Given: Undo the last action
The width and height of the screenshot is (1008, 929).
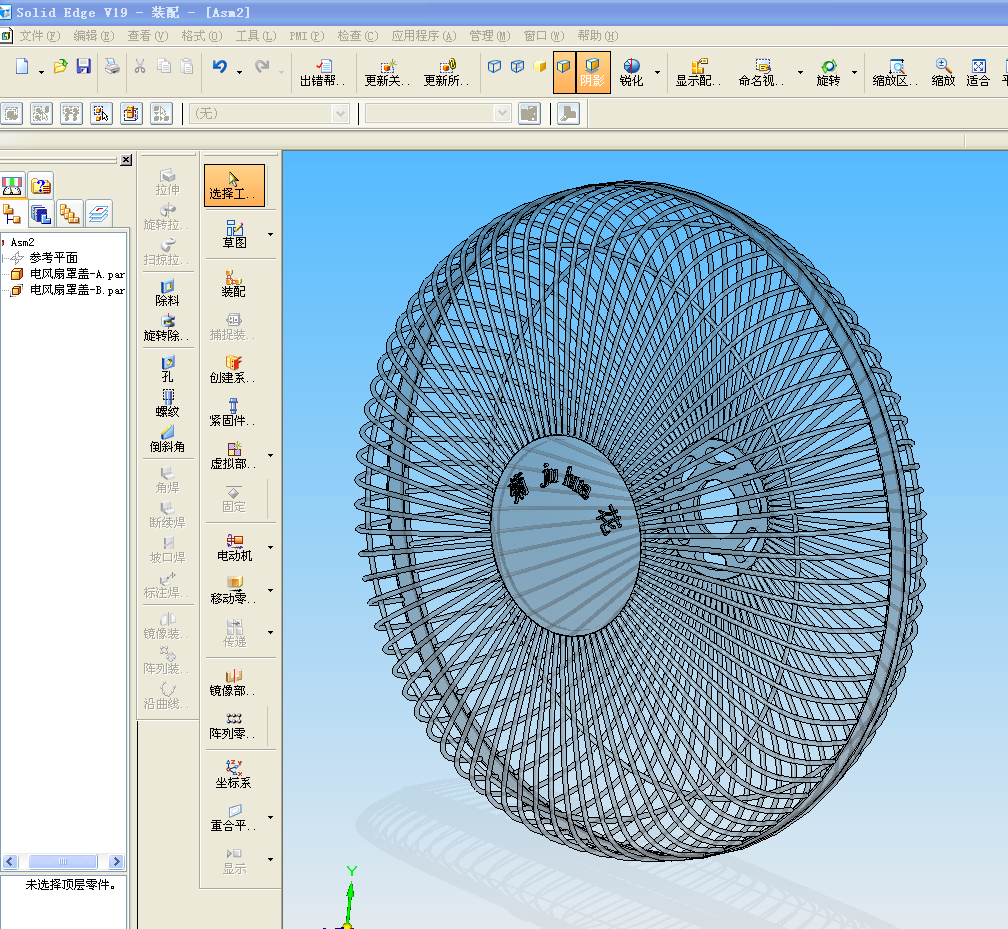Looking at the screenshot, I should coord(220,66).
